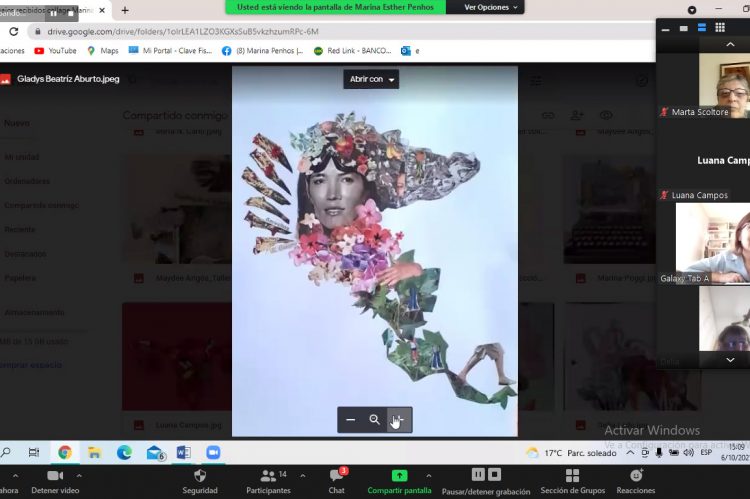
Task: Zoom out of the image preview
Action: click(351, 420)
